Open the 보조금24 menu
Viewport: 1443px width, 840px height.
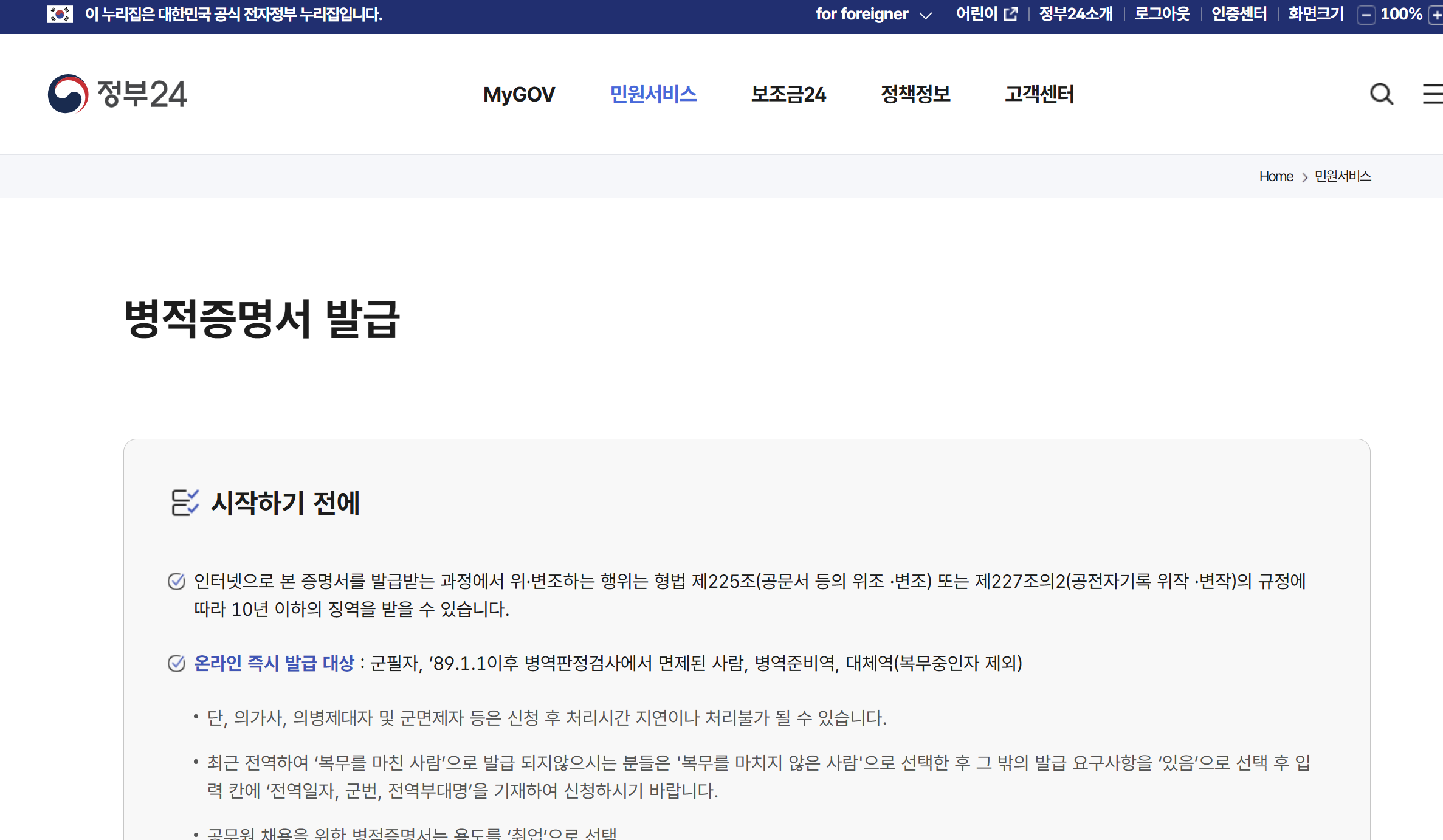point(788,94)
